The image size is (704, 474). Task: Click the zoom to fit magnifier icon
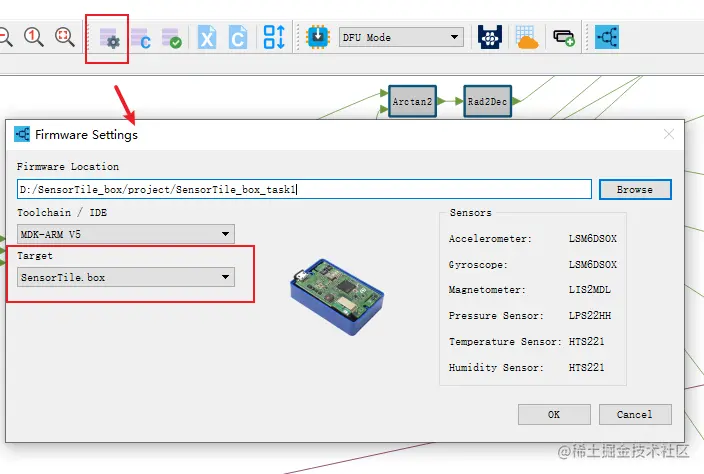click(65, 37)
